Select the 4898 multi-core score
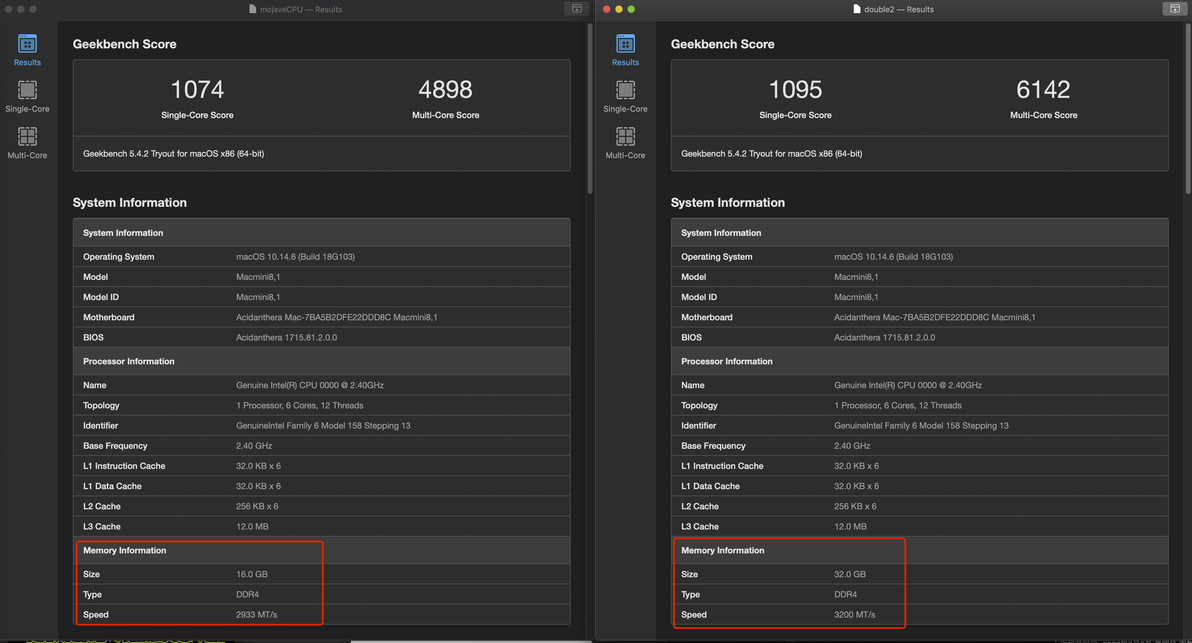 click(445, 90)
